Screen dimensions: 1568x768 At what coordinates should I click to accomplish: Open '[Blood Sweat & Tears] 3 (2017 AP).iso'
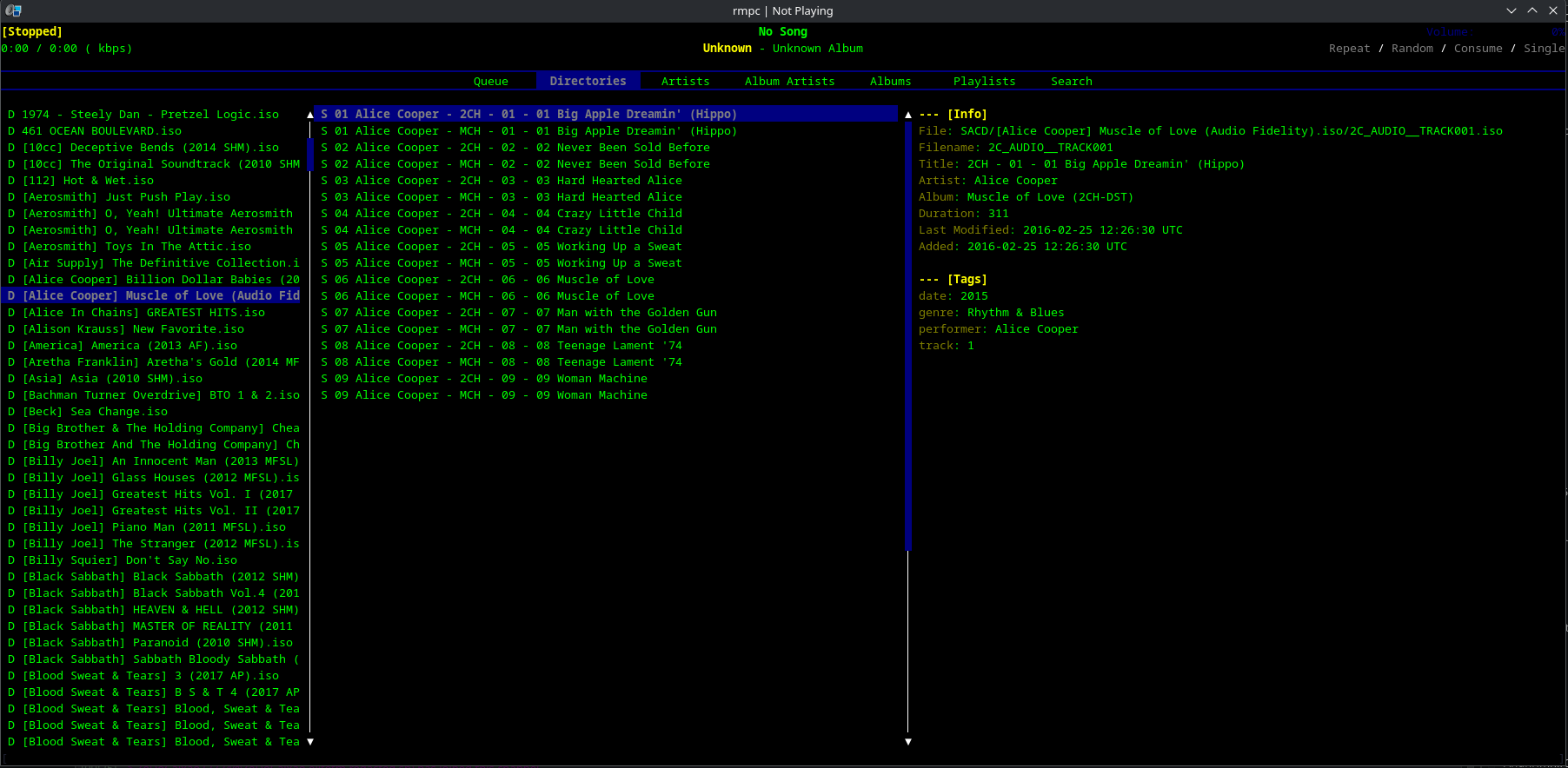point(154,676)
